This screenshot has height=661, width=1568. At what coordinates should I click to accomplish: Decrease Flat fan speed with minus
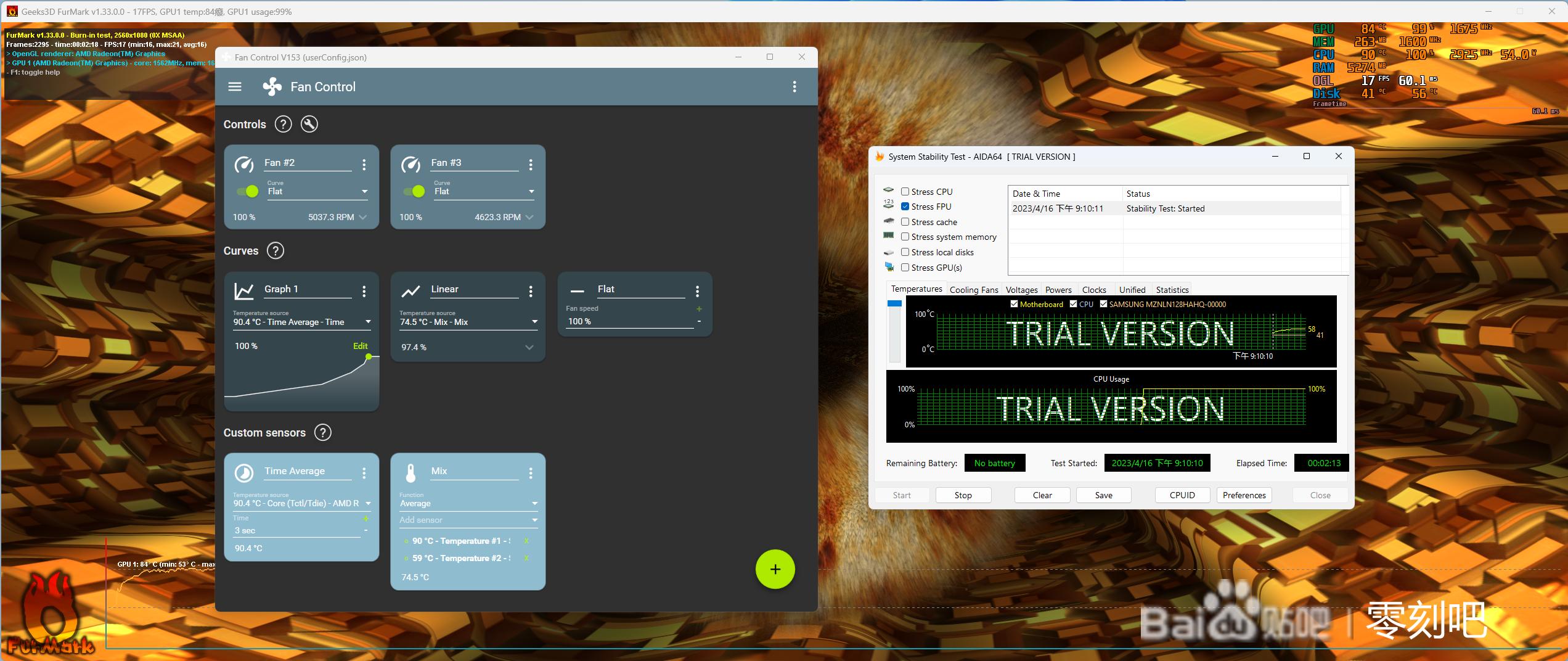click(699, 321)
